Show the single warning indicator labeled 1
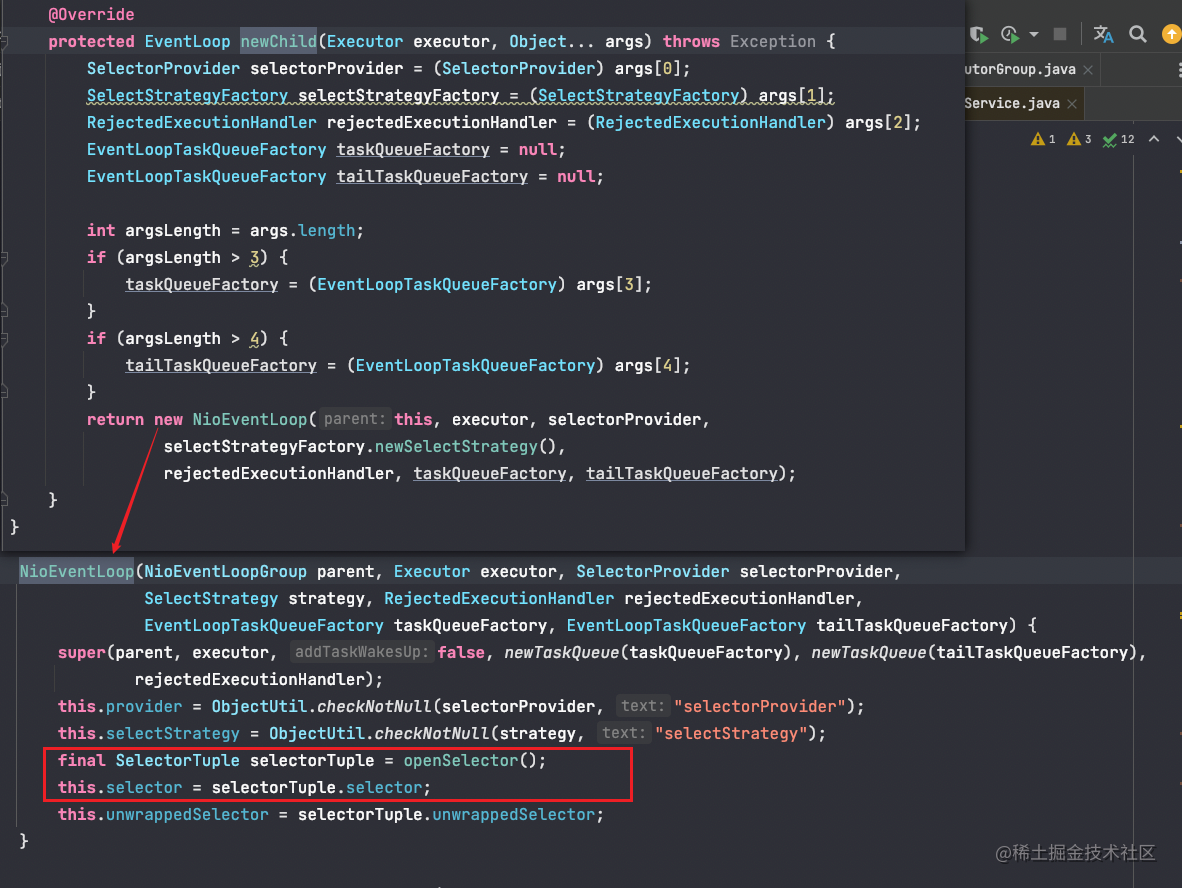Viewport: 1182px width, 888px height. (1043, 139)
